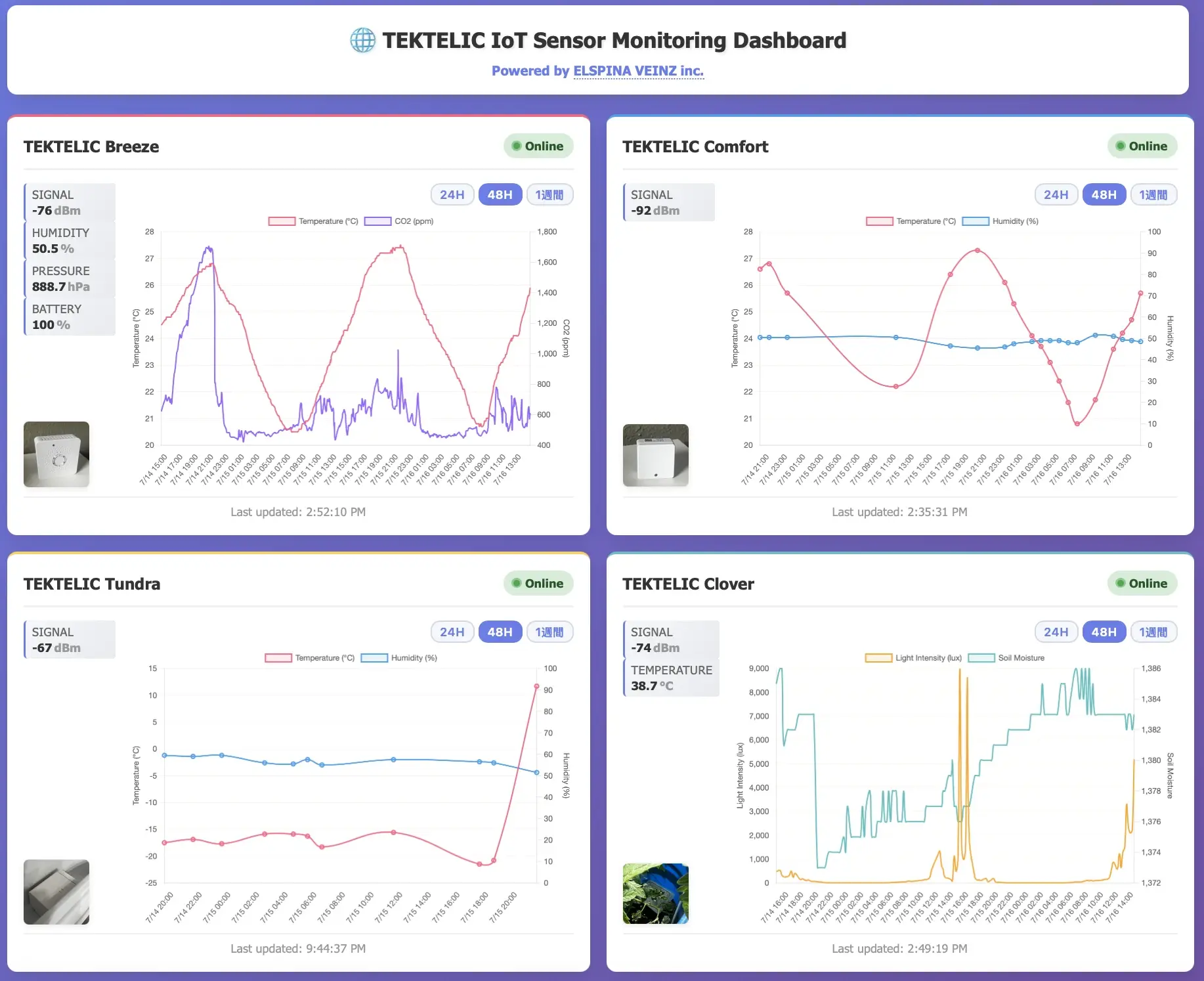Click the Clover TEMPERATURE 38.7 °C tile
Viewport: 1204px width, 981px height.
(671, 678)
